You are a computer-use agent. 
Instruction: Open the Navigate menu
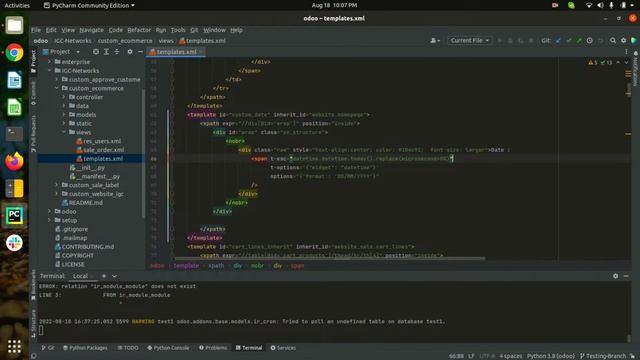91,30
